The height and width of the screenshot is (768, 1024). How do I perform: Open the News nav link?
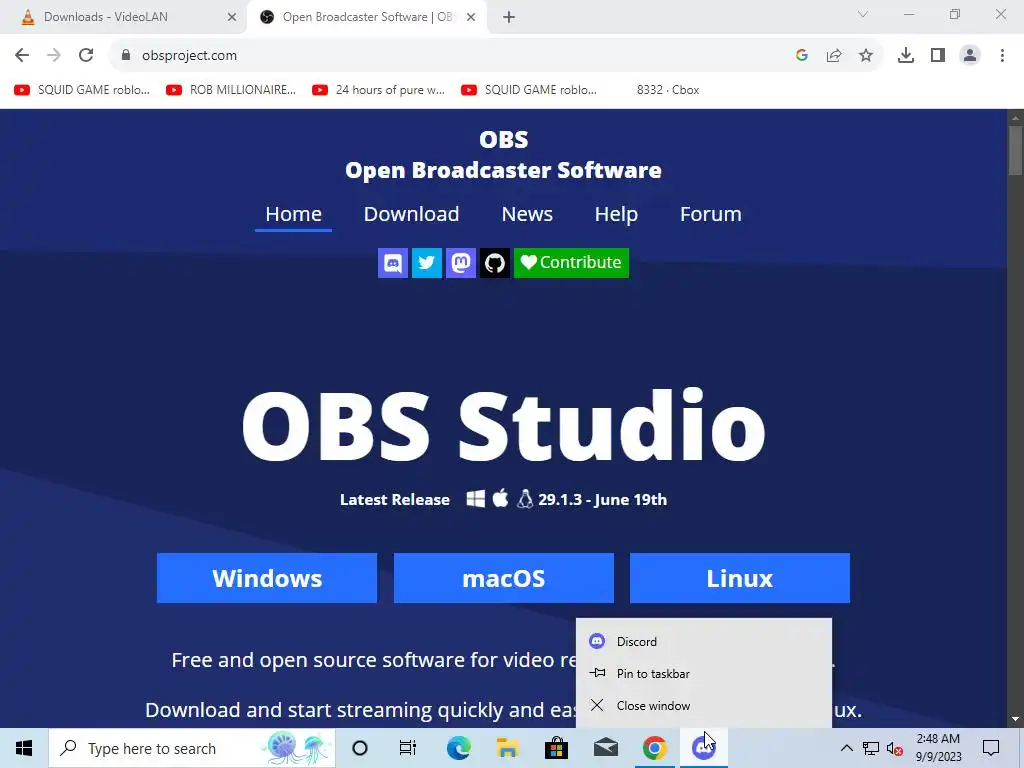coord(527,214)
